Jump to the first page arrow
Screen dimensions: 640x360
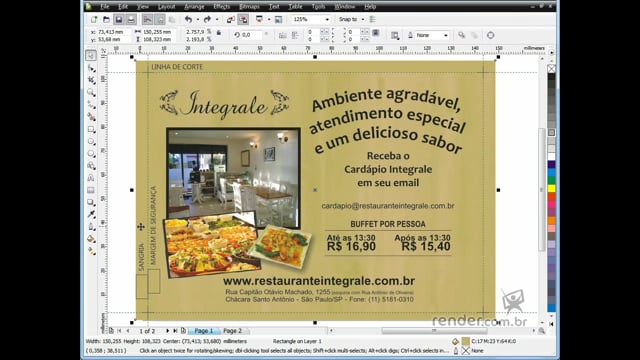[x=120, y=331]
